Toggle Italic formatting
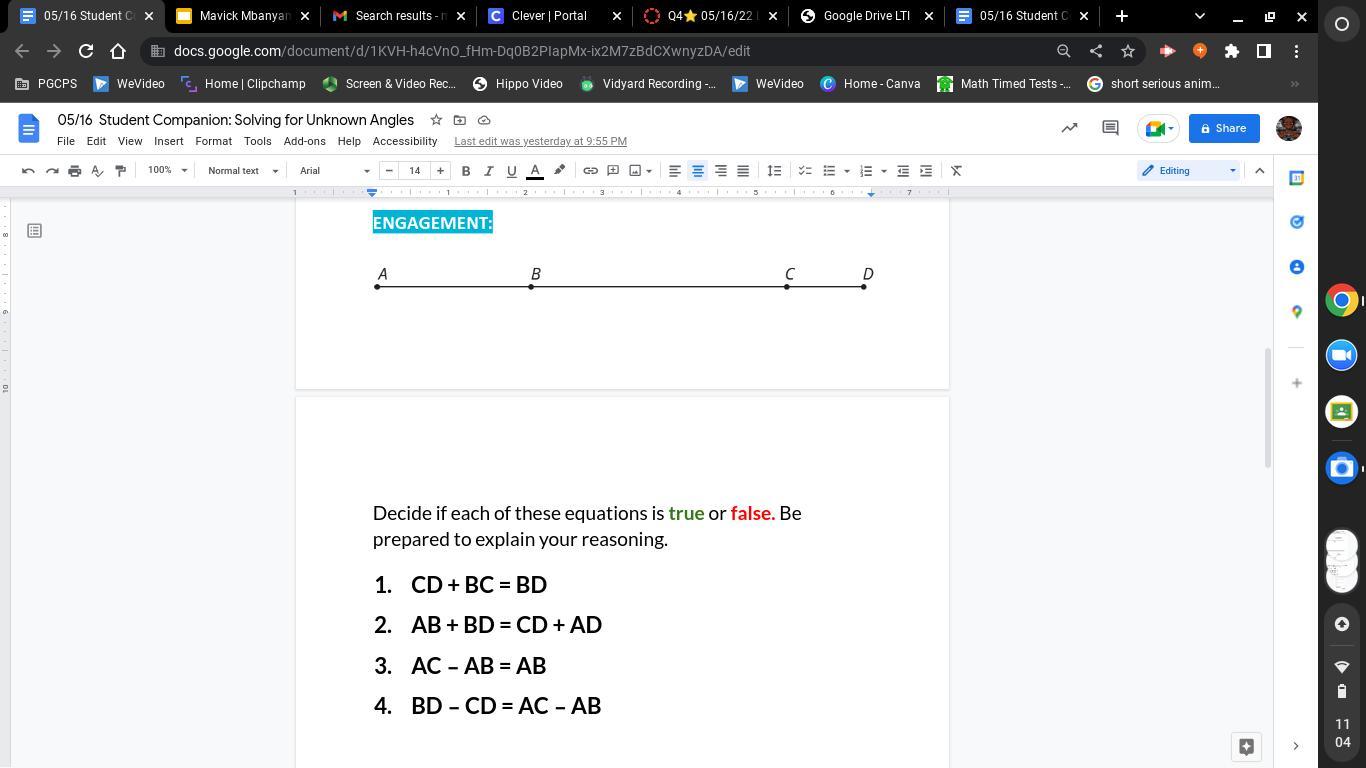Screen dimensions: 1366x768 488,171
